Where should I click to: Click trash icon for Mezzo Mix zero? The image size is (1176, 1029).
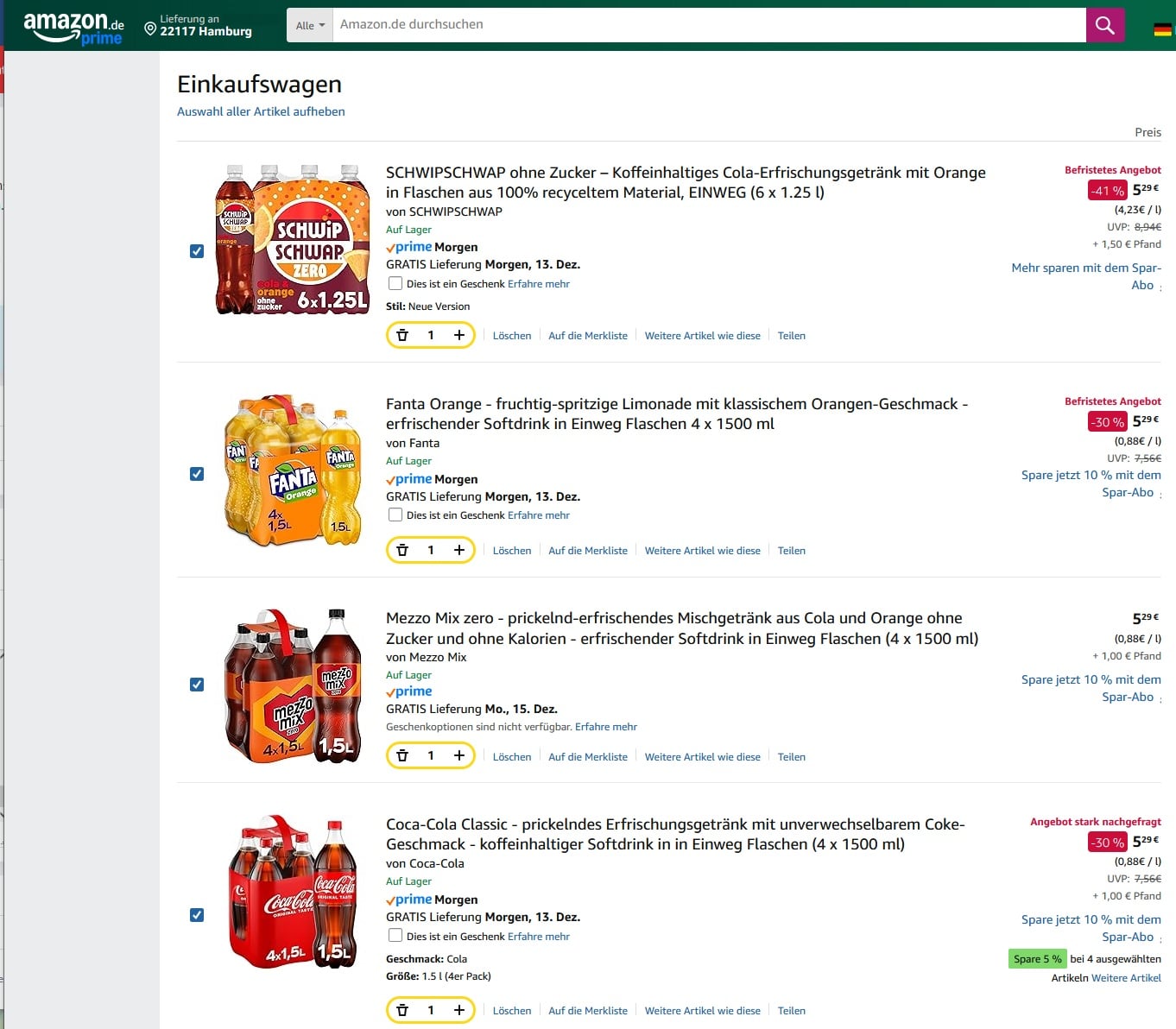coord(402,755)
